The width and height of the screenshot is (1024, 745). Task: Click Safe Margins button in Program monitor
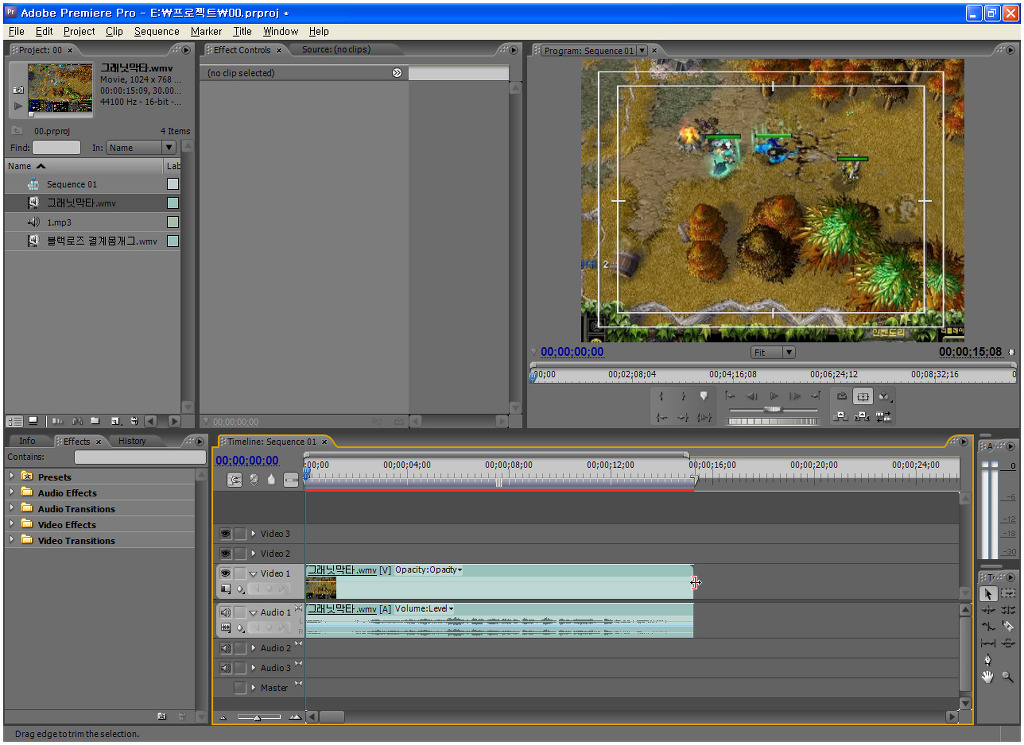pos(863,397)
